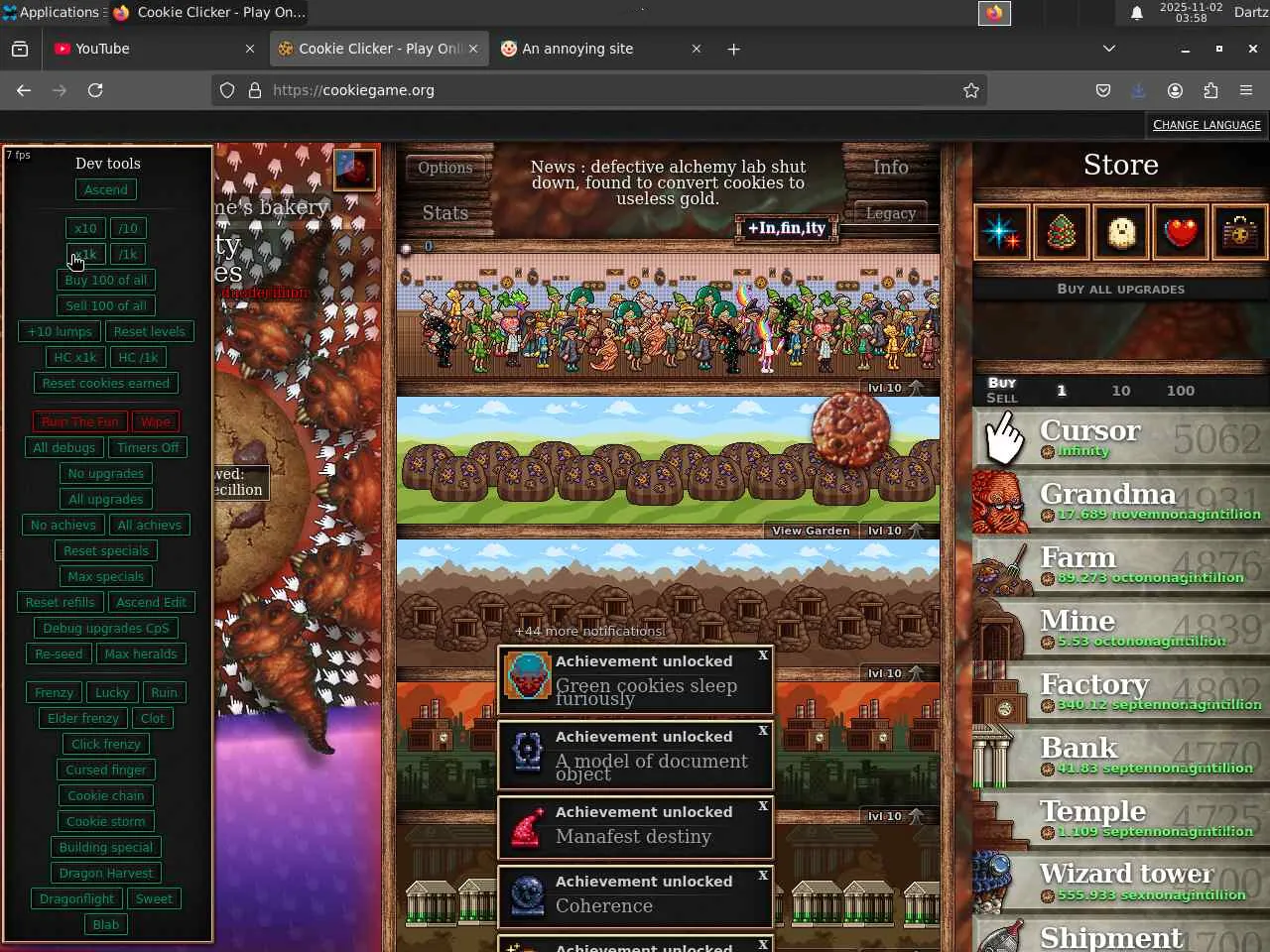Dismiss the Green cookies sleep furiously notification
This screenshot has width=1270, height=952.
pos(763,655)
